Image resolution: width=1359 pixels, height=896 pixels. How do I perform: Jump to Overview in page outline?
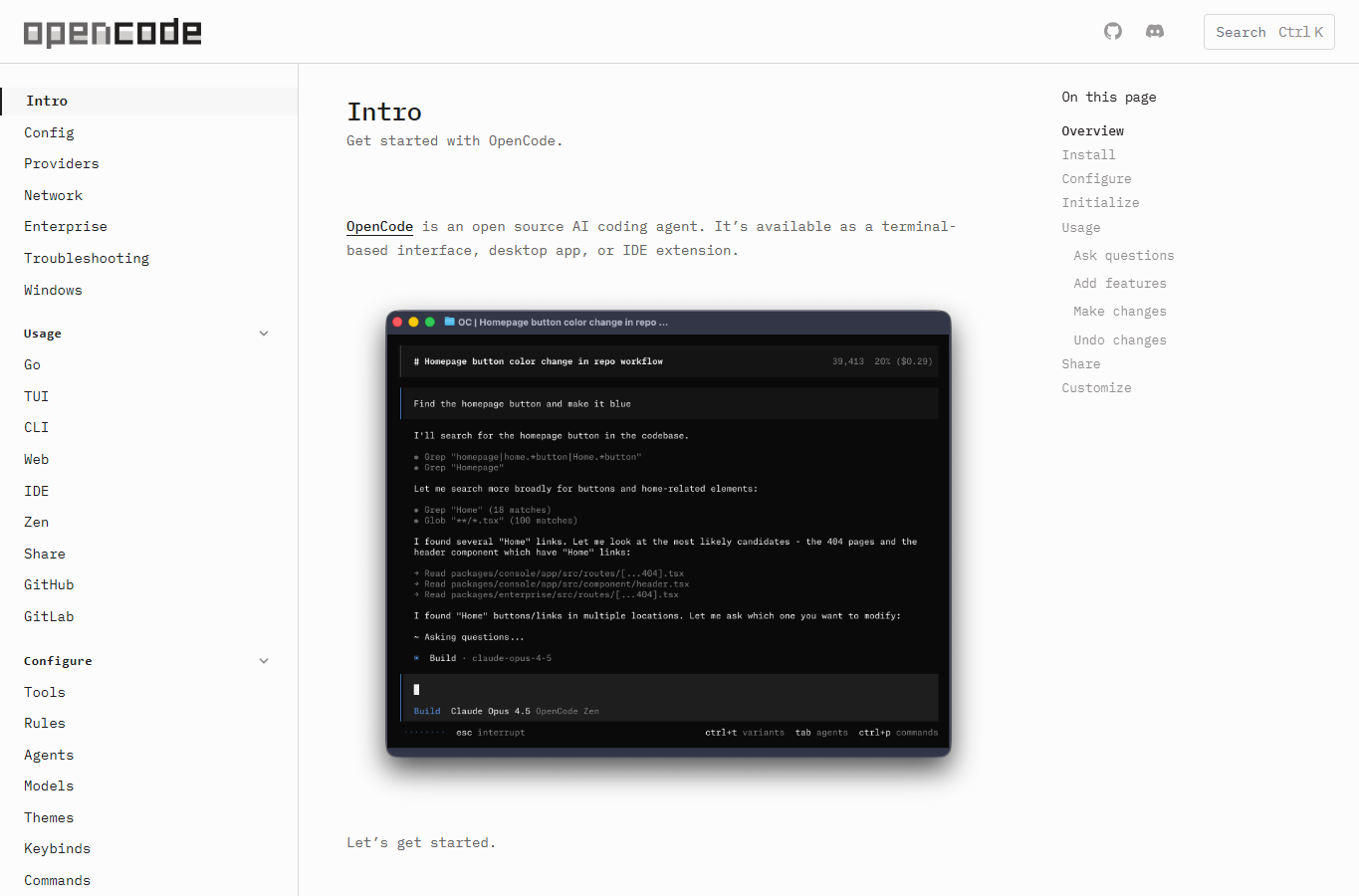tap(1092, 130)
